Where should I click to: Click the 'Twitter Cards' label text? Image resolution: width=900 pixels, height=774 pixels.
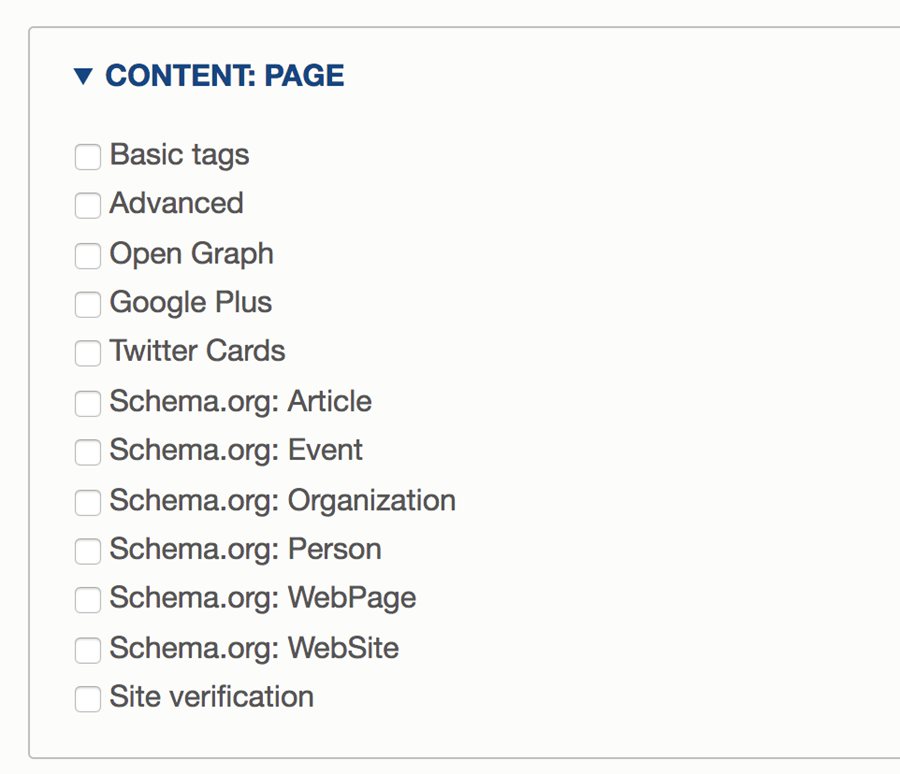tap(197, 352)
